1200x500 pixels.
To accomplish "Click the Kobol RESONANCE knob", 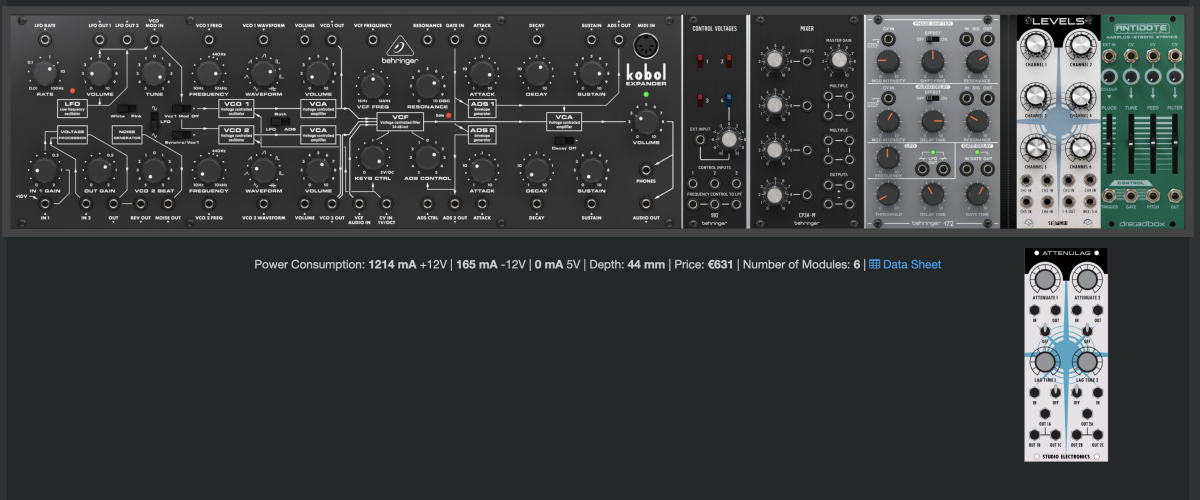I will point(427,85).
